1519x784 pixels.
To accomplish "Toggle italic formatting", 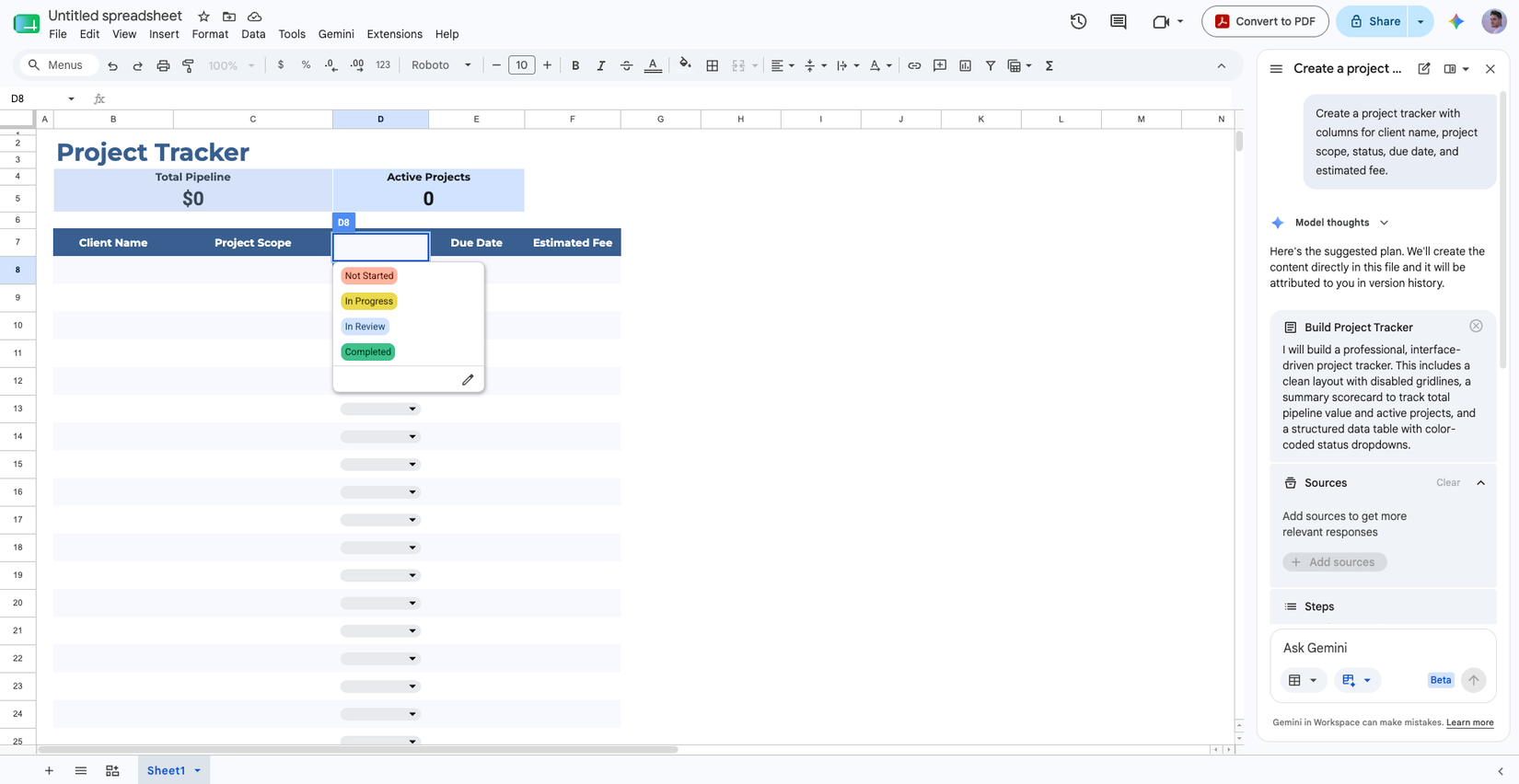I will [601, 65].
